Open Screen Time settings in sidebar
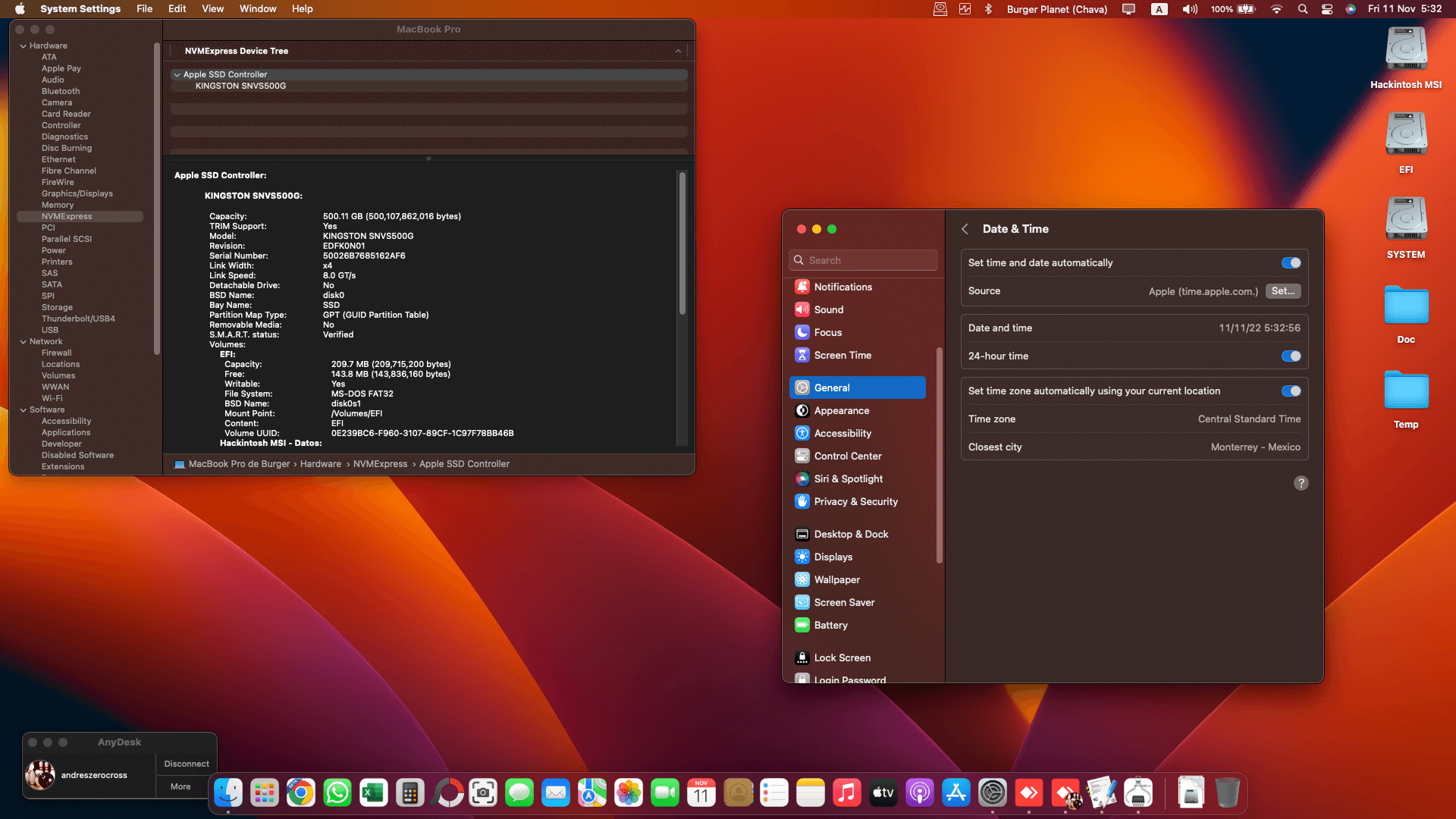Screen dimensions: 1456x819 [858, 355]
